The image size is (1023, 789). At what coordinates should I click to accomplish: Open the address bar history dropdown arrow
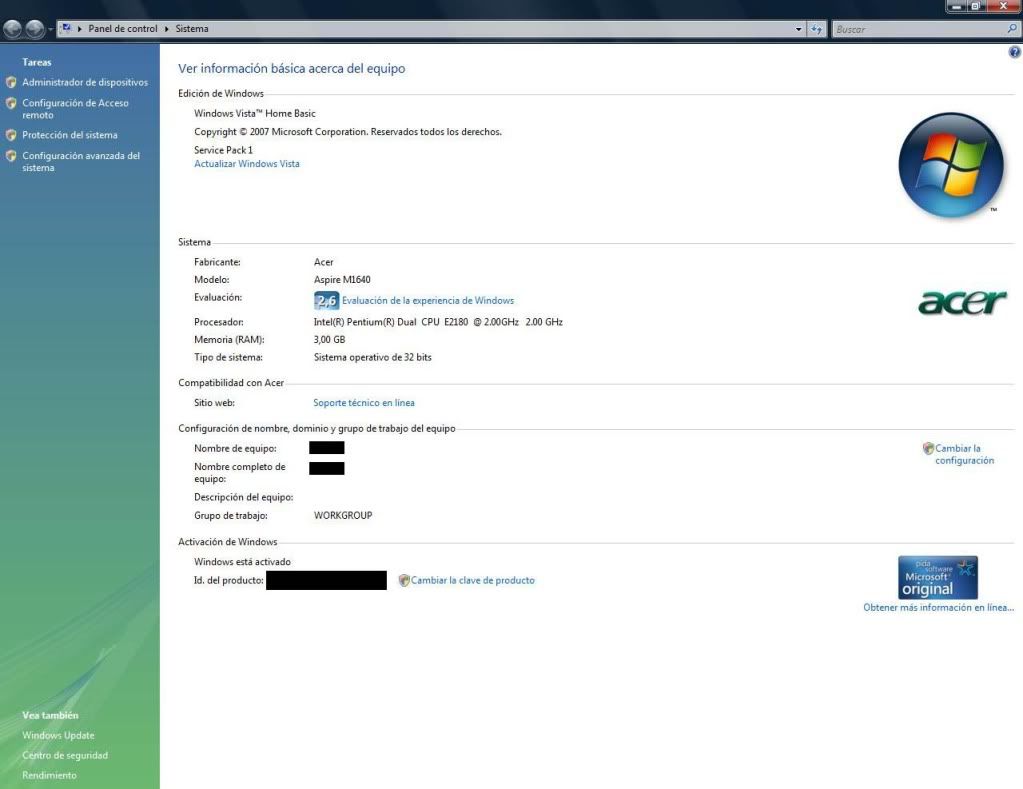799,29
